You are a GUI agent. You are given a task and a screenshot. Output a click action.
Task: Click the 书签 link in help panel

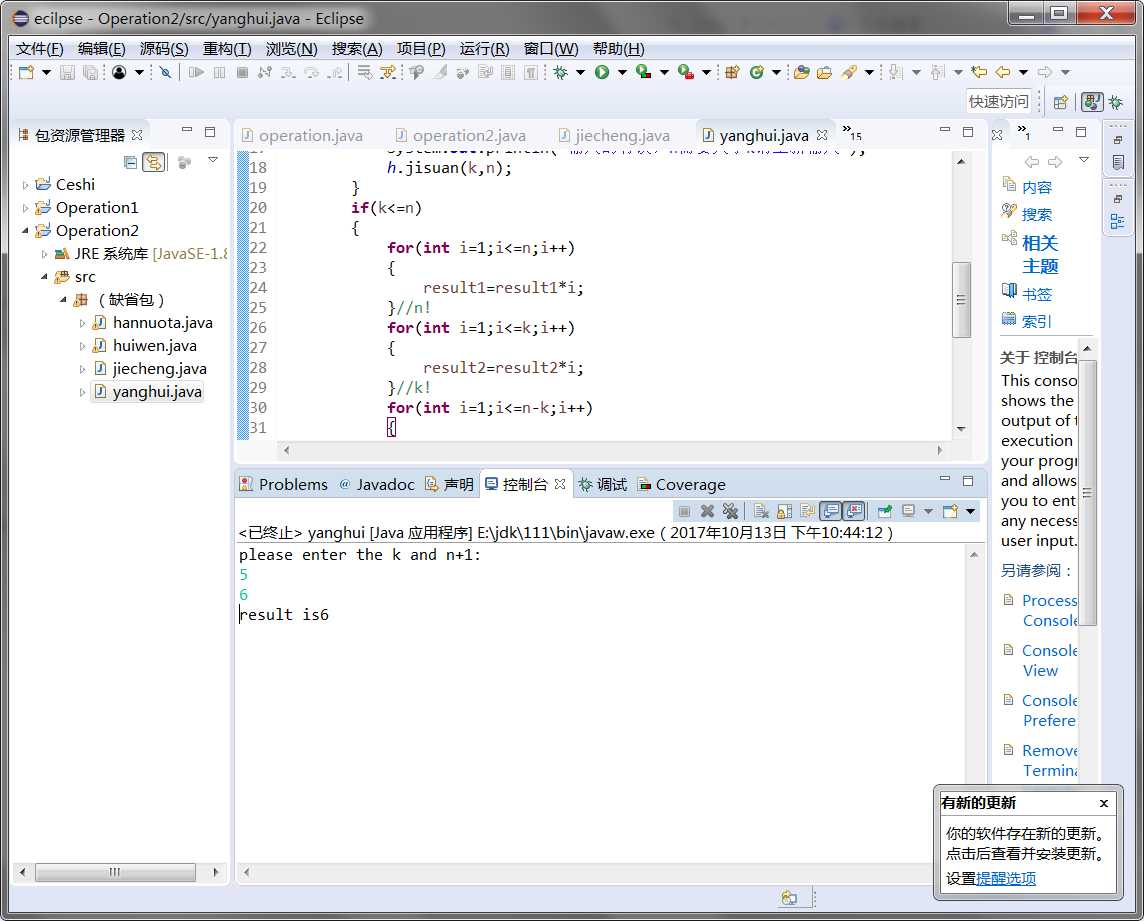[x=1036, y=295]
